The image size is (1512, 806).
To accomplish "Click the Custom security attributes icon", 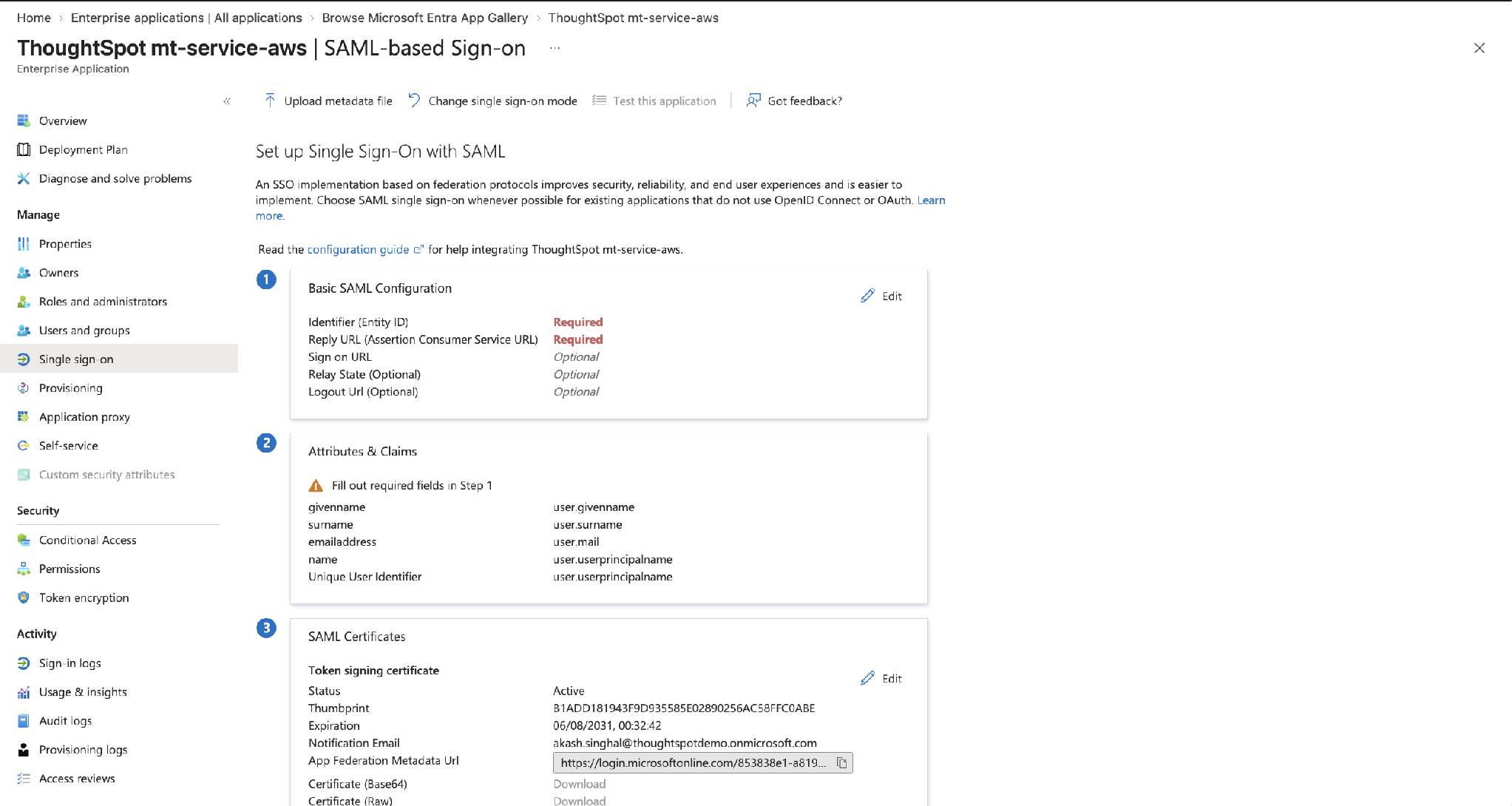I will (24, 474).
